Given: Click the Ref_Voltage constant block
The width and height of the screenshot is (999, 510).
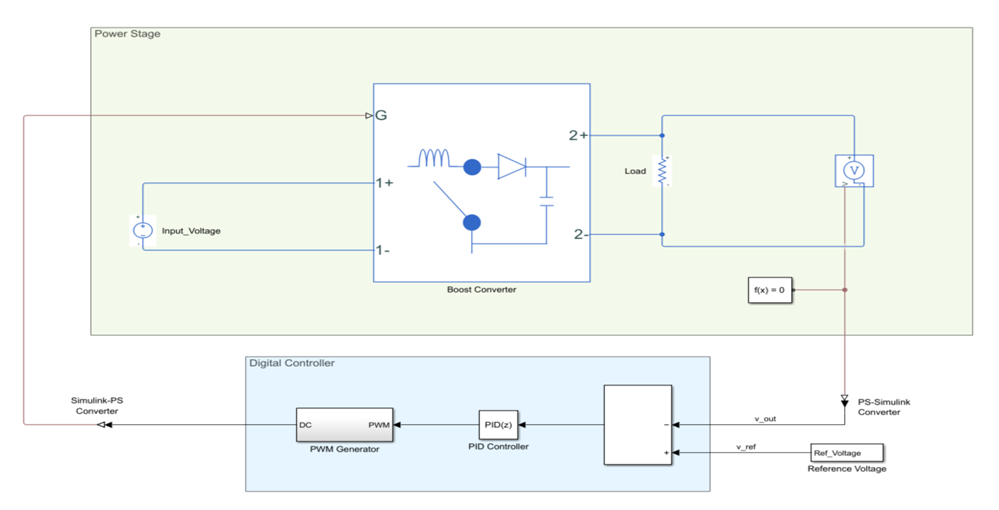Looking at the screenshot, I should tap(846, 452).
